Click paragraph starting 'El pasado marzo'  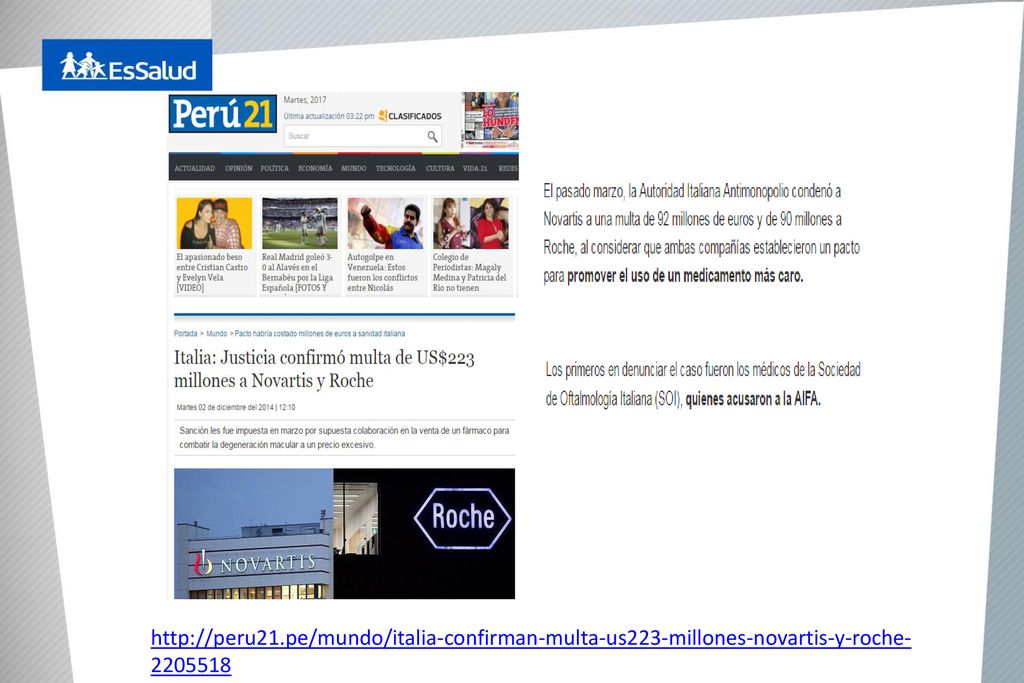pyautogui.click(x=701, y=233)
